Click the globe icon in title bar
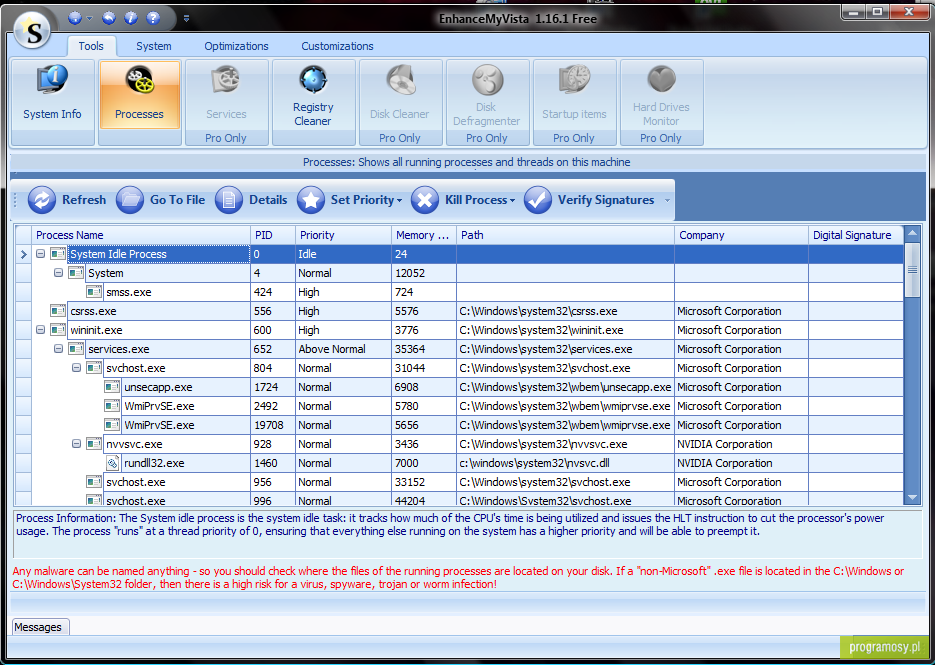 click(x=75, y=18)
